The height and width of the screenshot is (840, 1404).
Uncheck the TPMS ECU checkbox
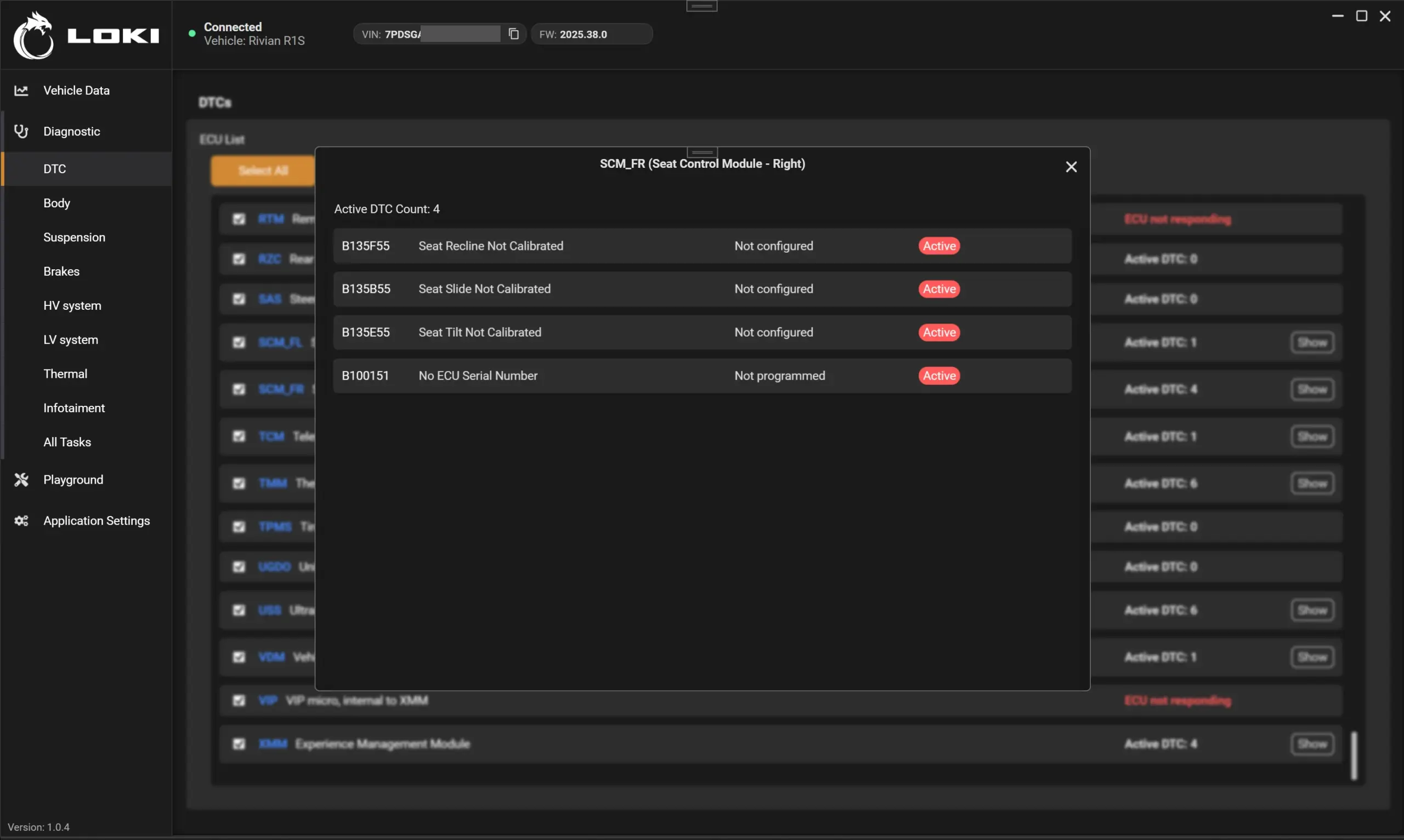coord(239,527)
